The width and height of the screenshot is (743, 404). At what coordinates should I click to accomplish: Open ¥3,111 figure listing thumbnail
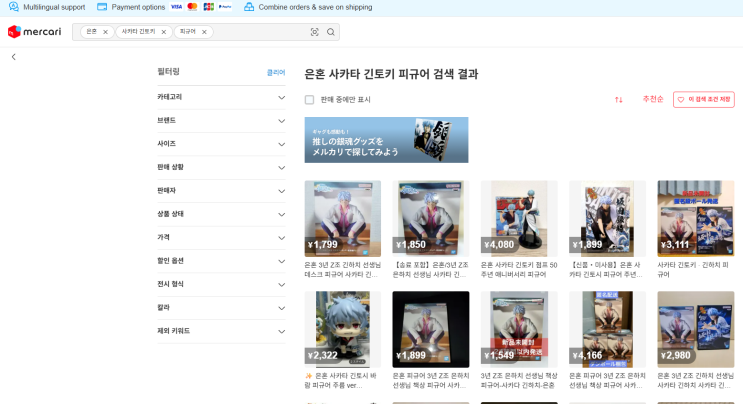point(696,218)
